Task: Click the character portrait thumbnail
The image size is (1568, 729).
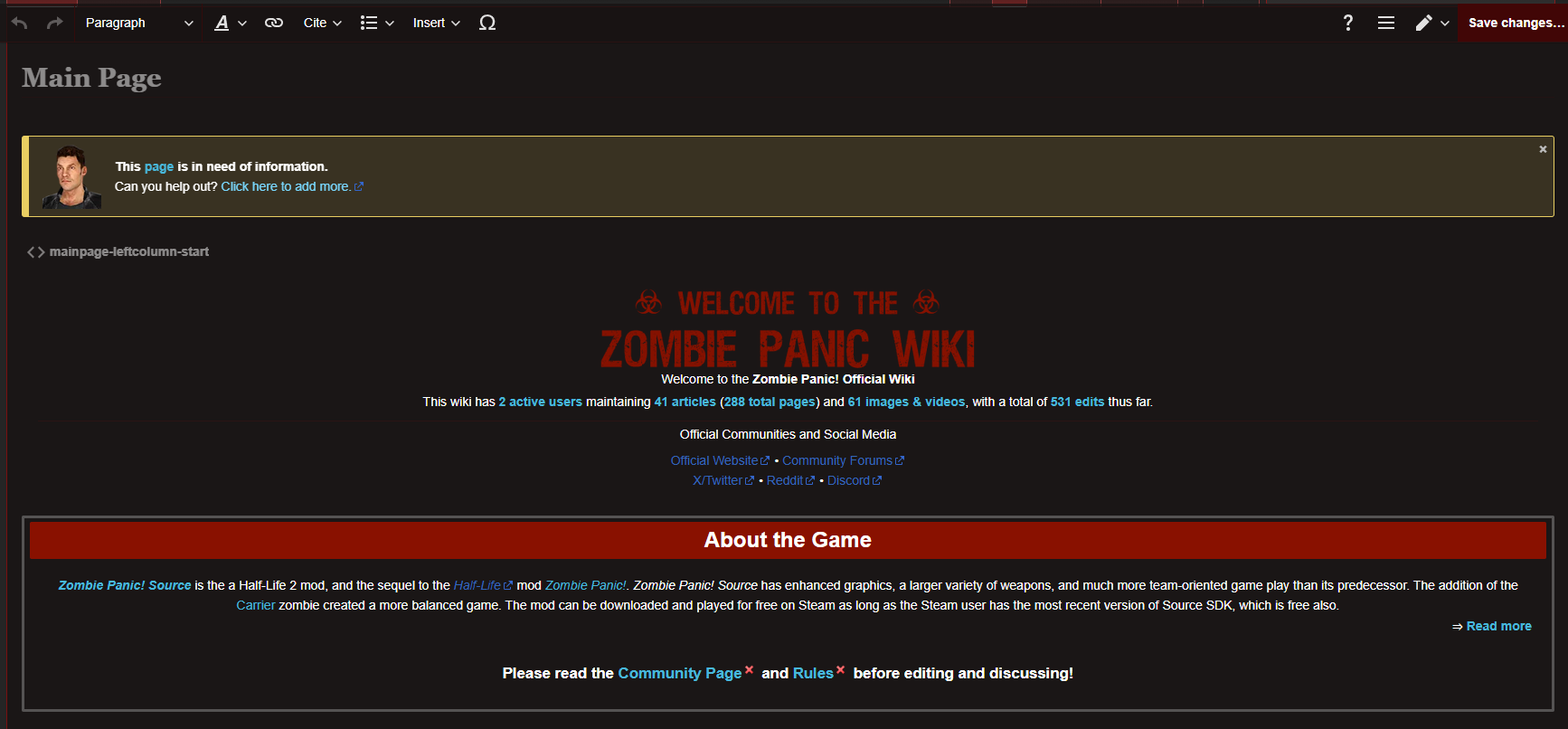Action: pyautogui.click(x=71, y=177)
